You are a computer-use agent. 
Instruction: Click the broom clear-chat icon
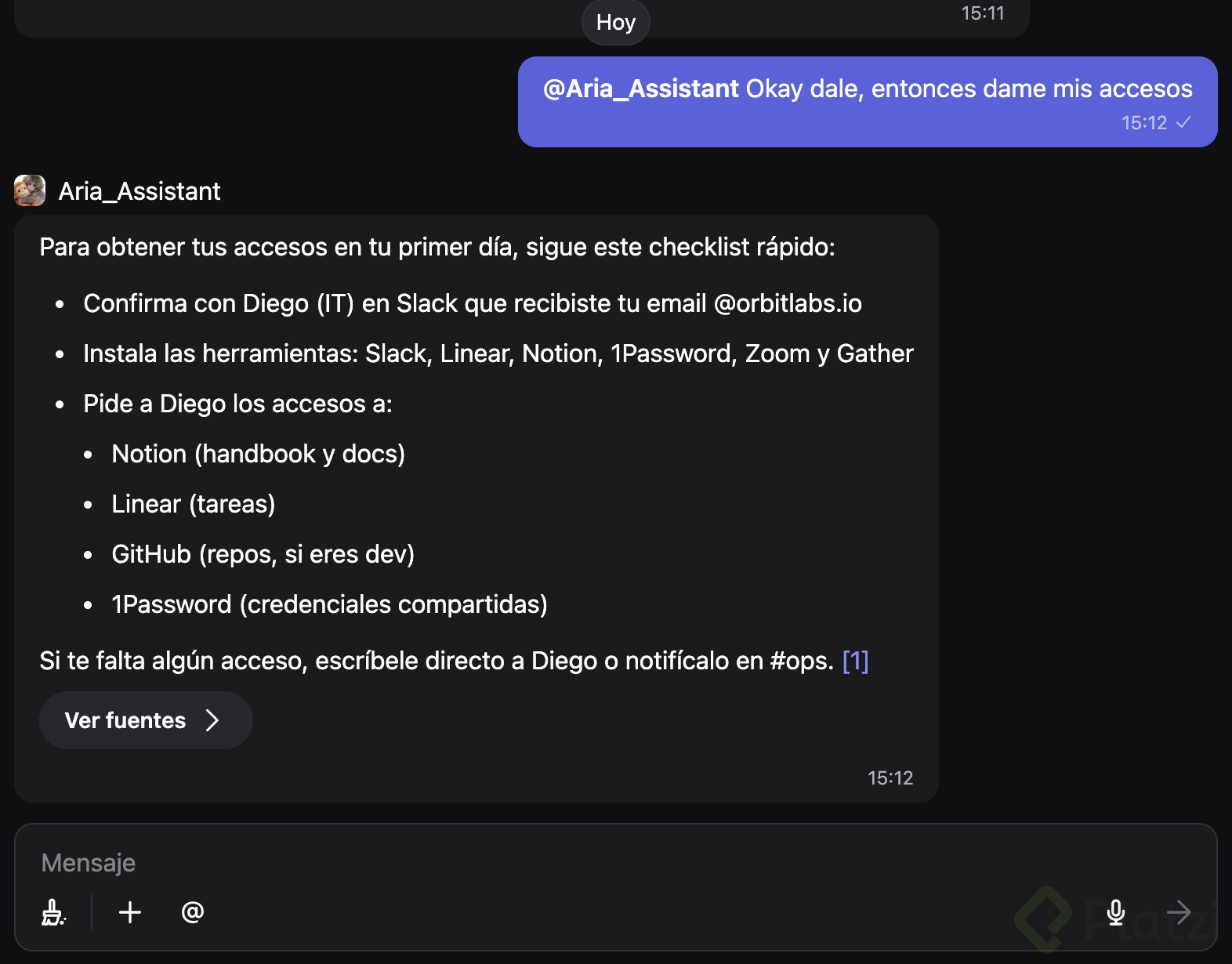coord(53,912)
